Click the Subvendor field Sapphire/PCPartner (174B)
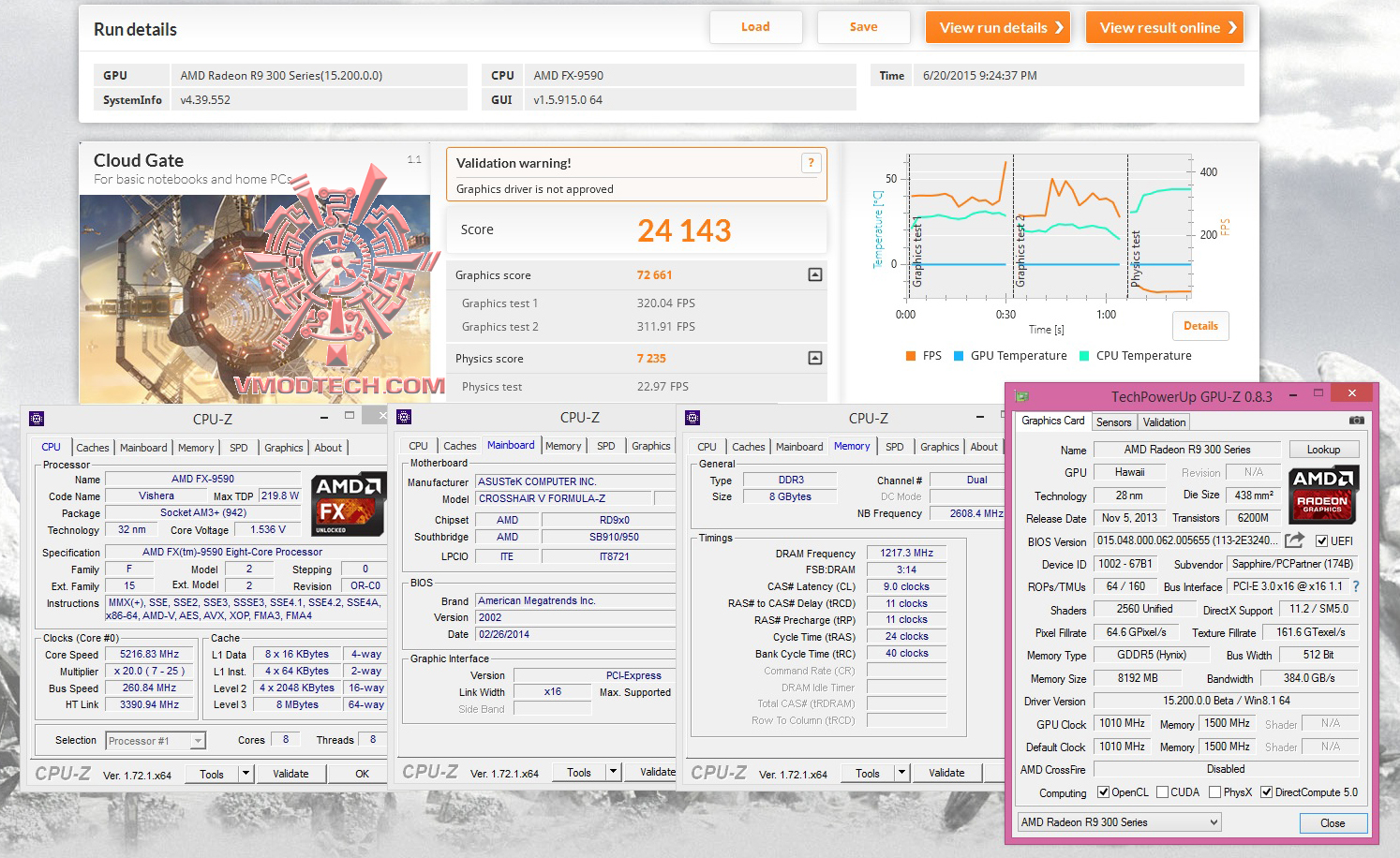 tap(1292, 564)
